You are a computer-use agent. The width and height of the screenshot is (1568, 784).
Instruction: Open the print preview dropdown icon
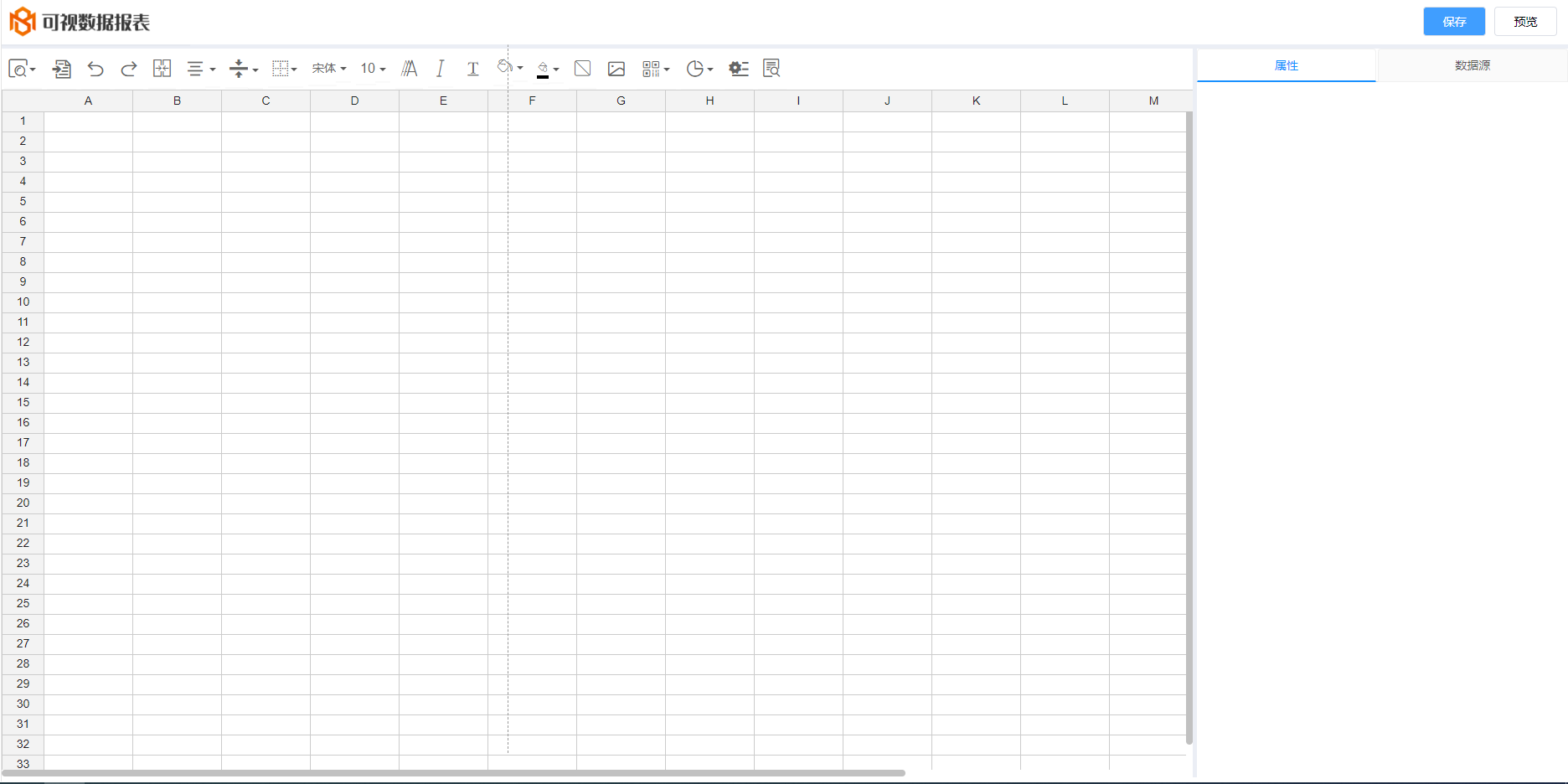click(22, 69)
